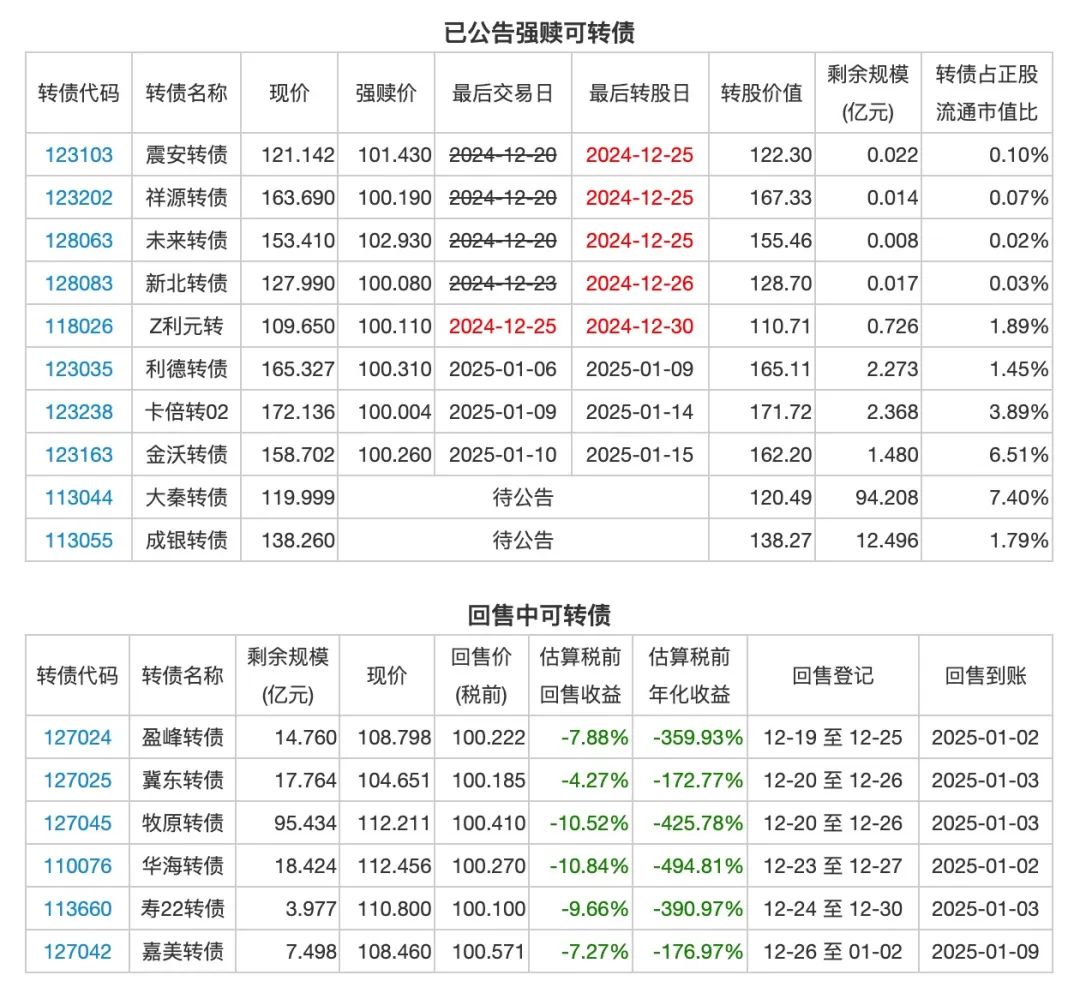Viewport: 1080px width, 999px height.
Task: Click the 回售中可转债 table title
Action: [539, 615]
